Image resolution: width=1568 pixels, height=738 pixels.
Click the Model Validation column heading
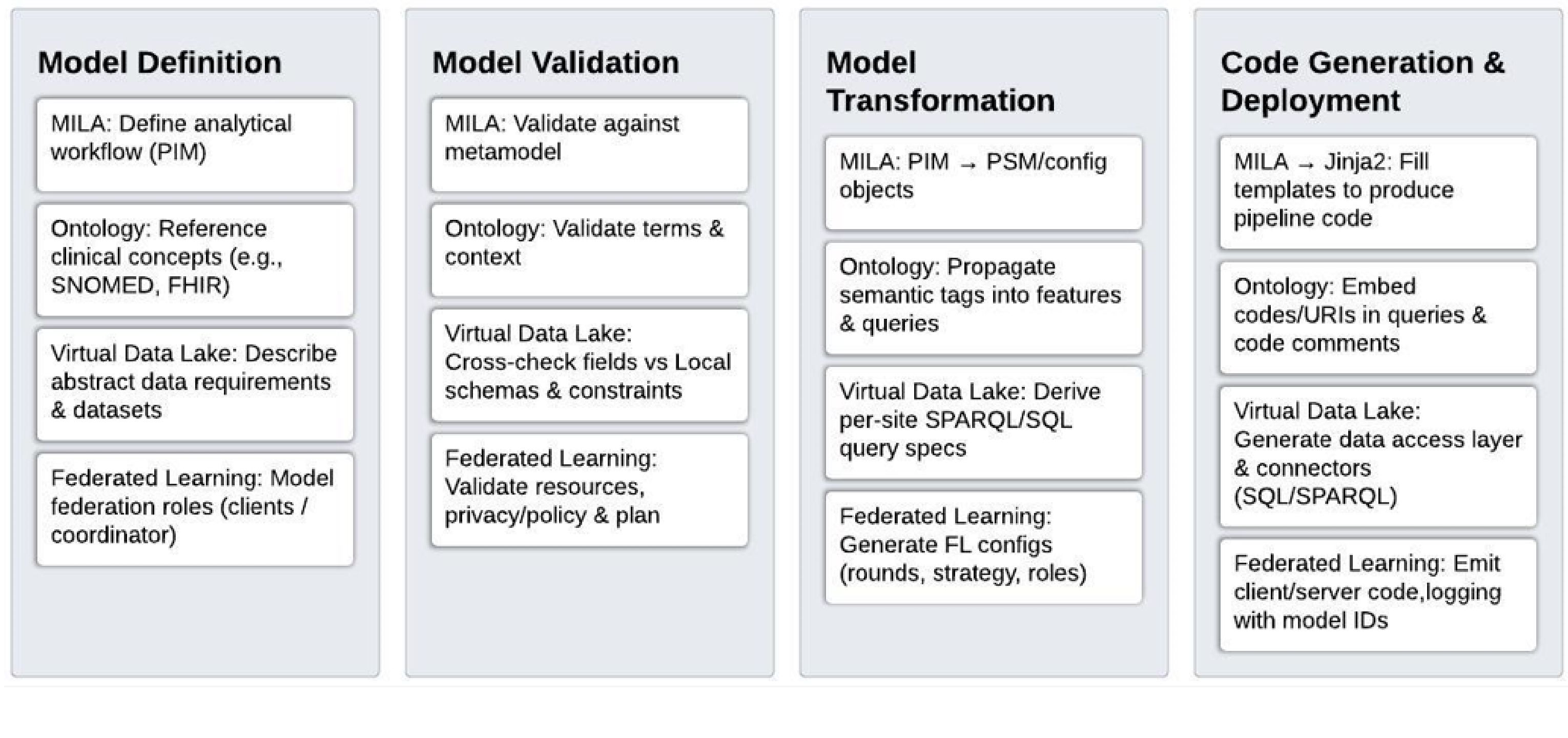555,63
